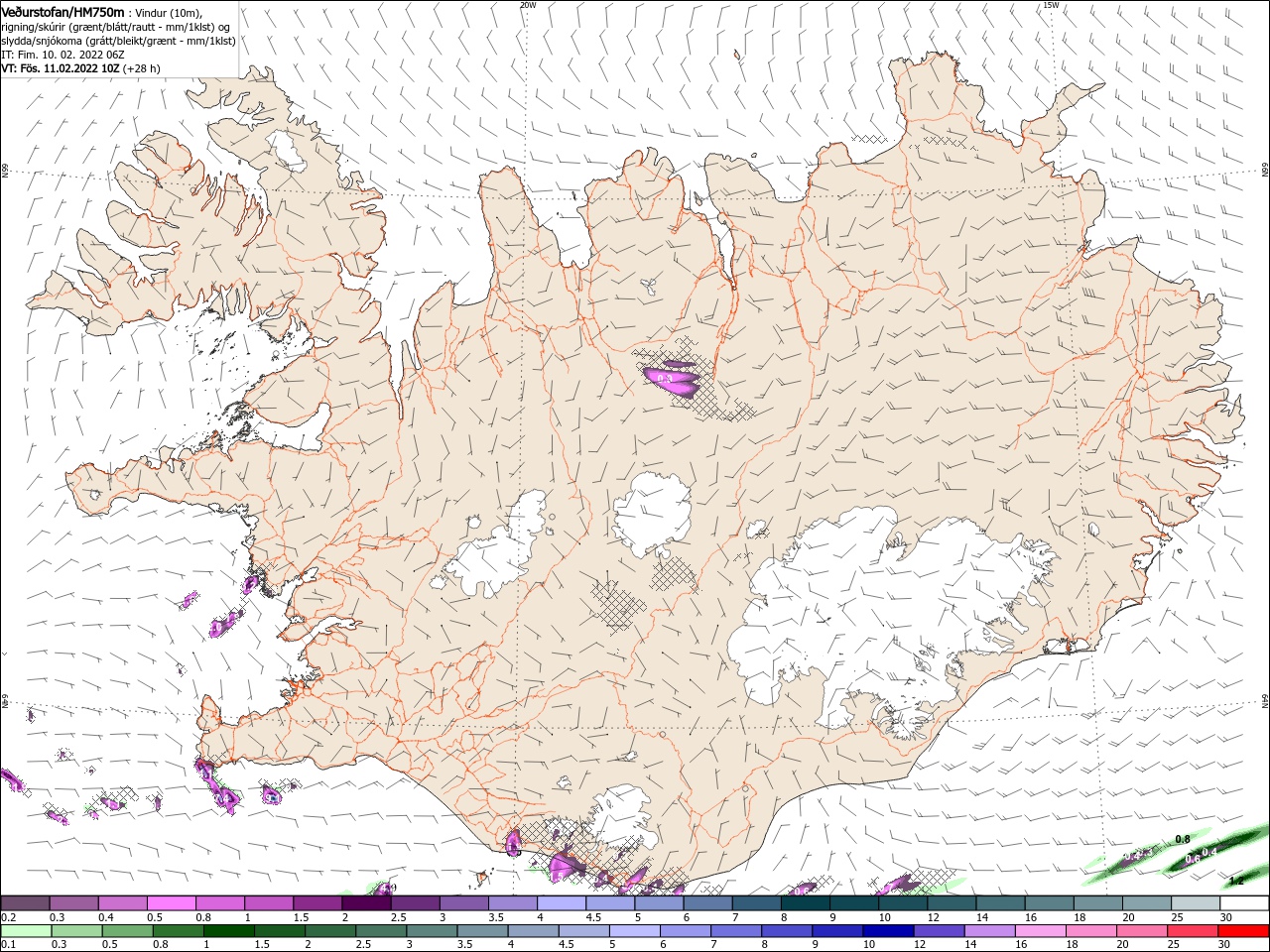
Task: Click the Veðurstofan/HM750m title text
Action: click(x=62, y=12)
